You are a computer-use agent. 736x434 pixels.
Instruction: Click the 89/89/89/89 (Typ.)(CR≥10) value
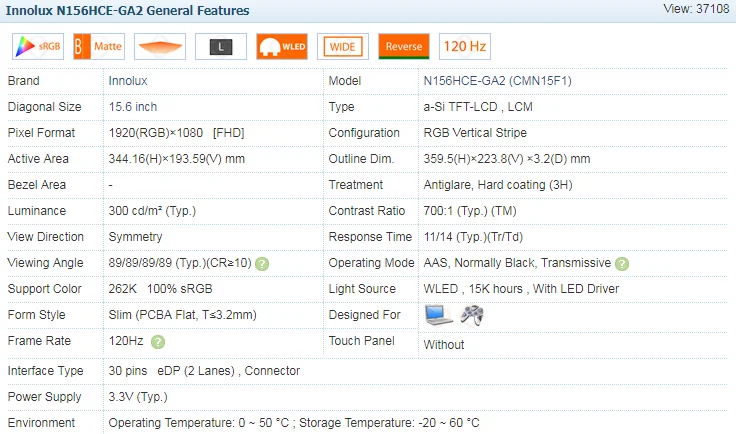click(180, 263)
